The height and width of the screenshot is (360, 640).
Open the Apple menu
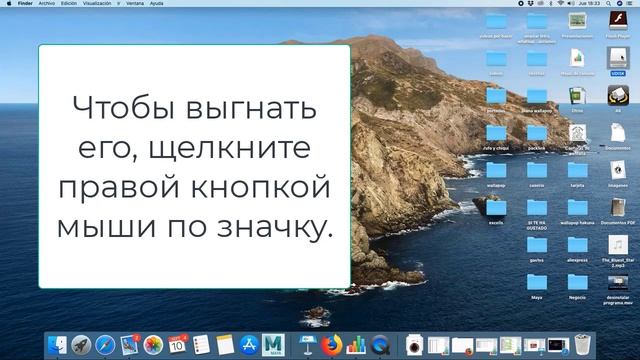[9, 3]
